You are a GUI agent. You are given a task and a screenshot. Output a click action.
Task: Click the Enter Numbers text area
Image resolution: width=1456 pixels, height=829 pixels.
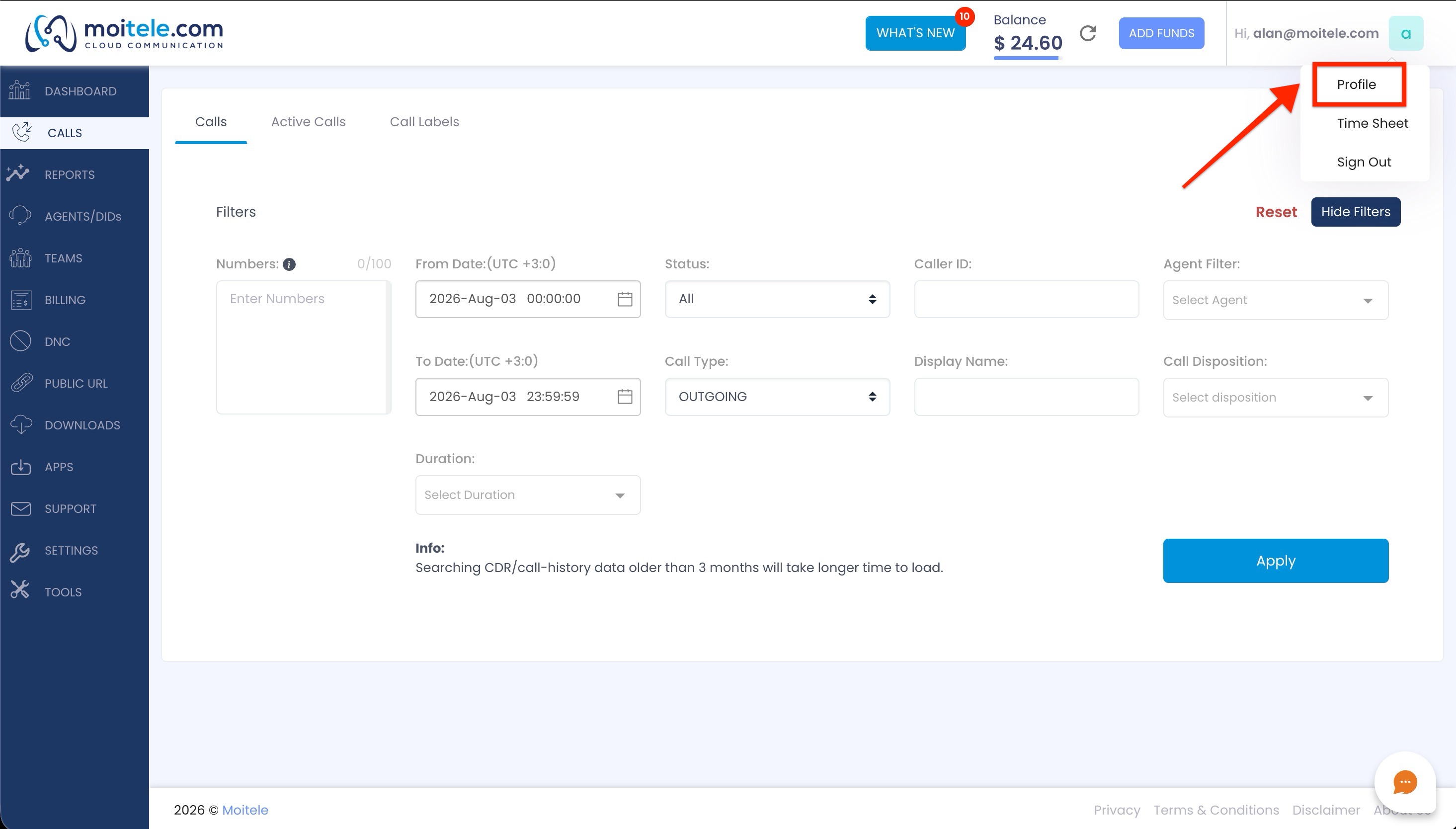coord(304,347)
